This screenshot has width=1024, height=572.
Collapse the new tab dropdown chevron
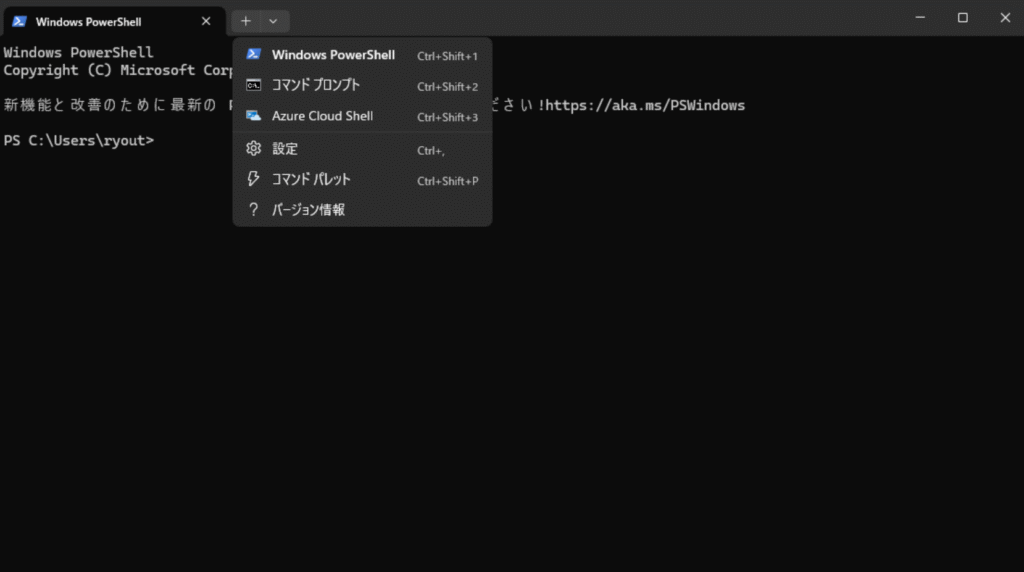pyautogui.click(x=274, y=21)
